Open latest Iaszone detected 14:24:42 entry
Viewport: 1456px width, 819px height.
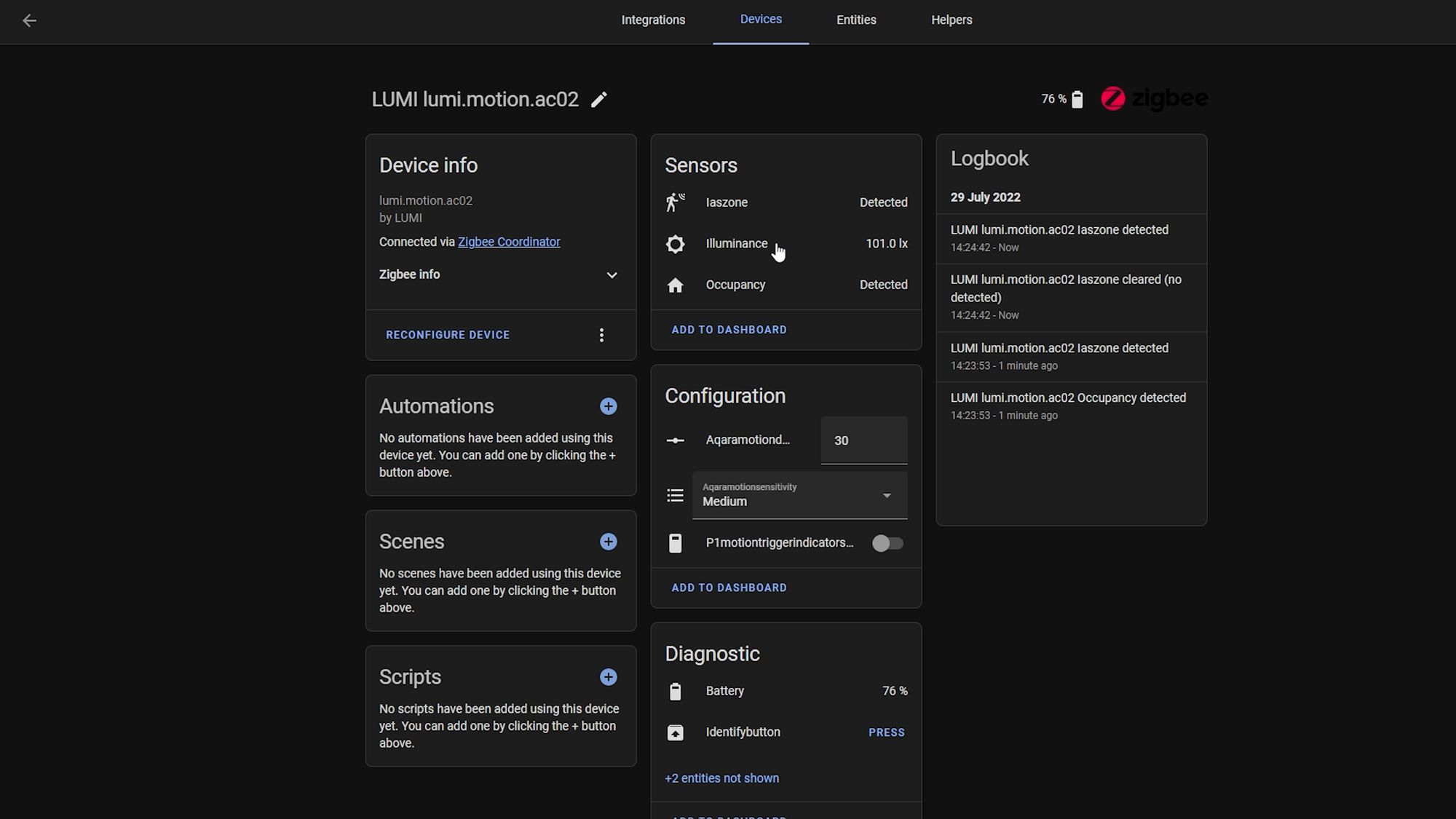click(x=1072, y=238)
